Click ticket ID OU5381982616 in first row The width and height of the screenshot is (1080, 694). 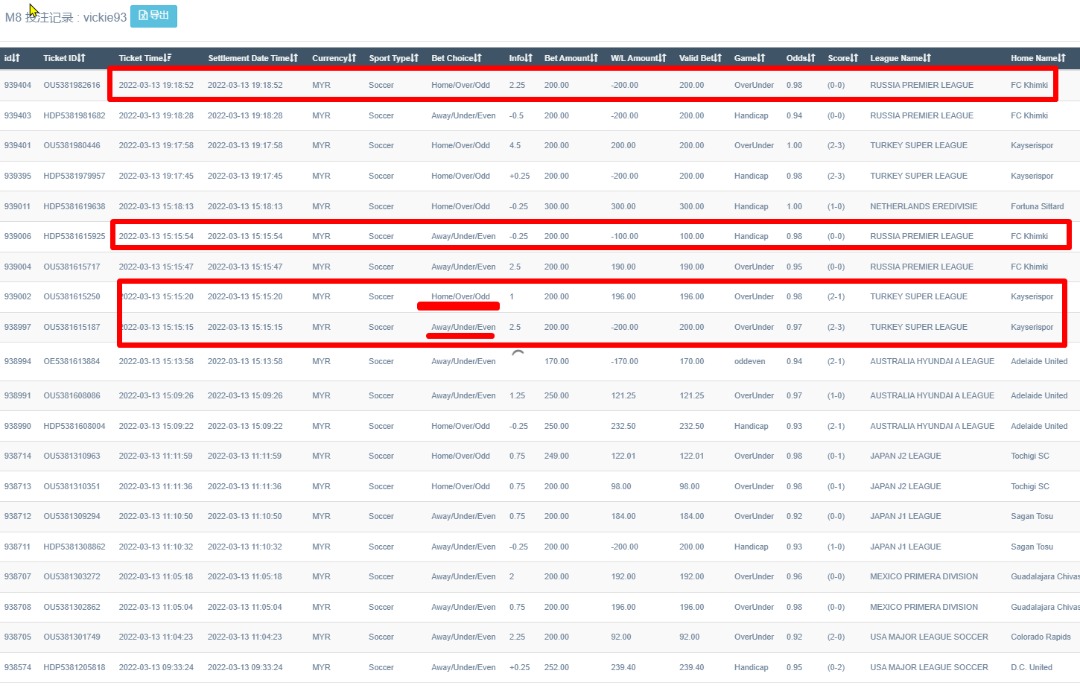[x=72, y=85]
